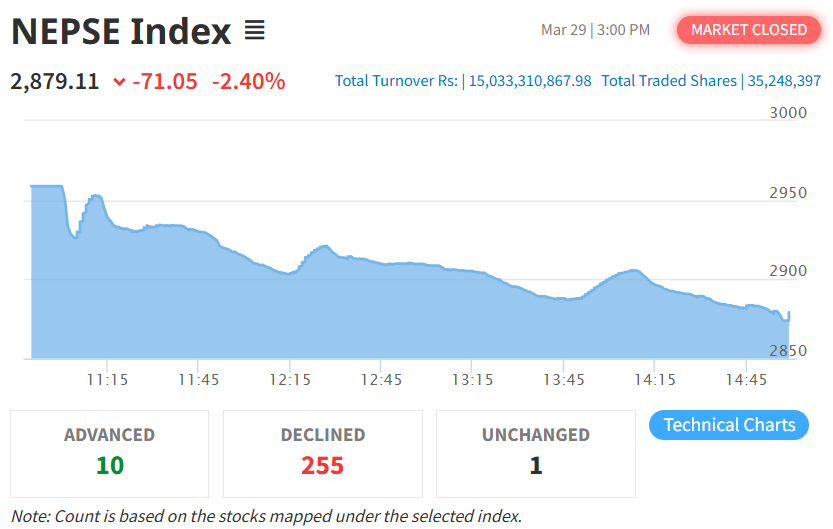
Task: Click the 2,879.11 current index value
Action: (x=55, y=81)
